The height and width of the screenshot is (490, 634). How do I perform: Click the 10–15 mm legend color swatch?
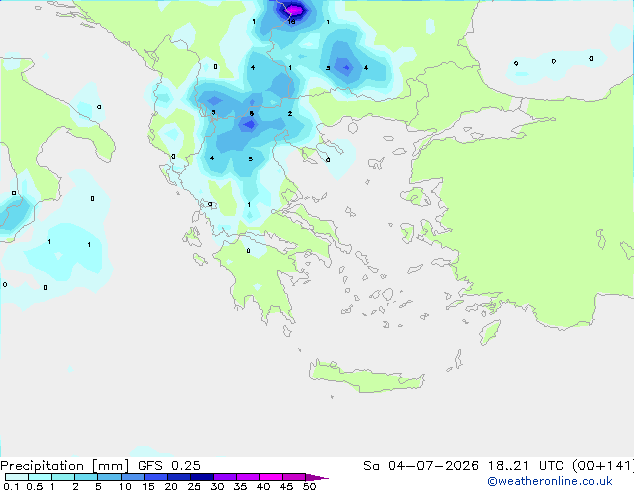[x=133, y=477]
